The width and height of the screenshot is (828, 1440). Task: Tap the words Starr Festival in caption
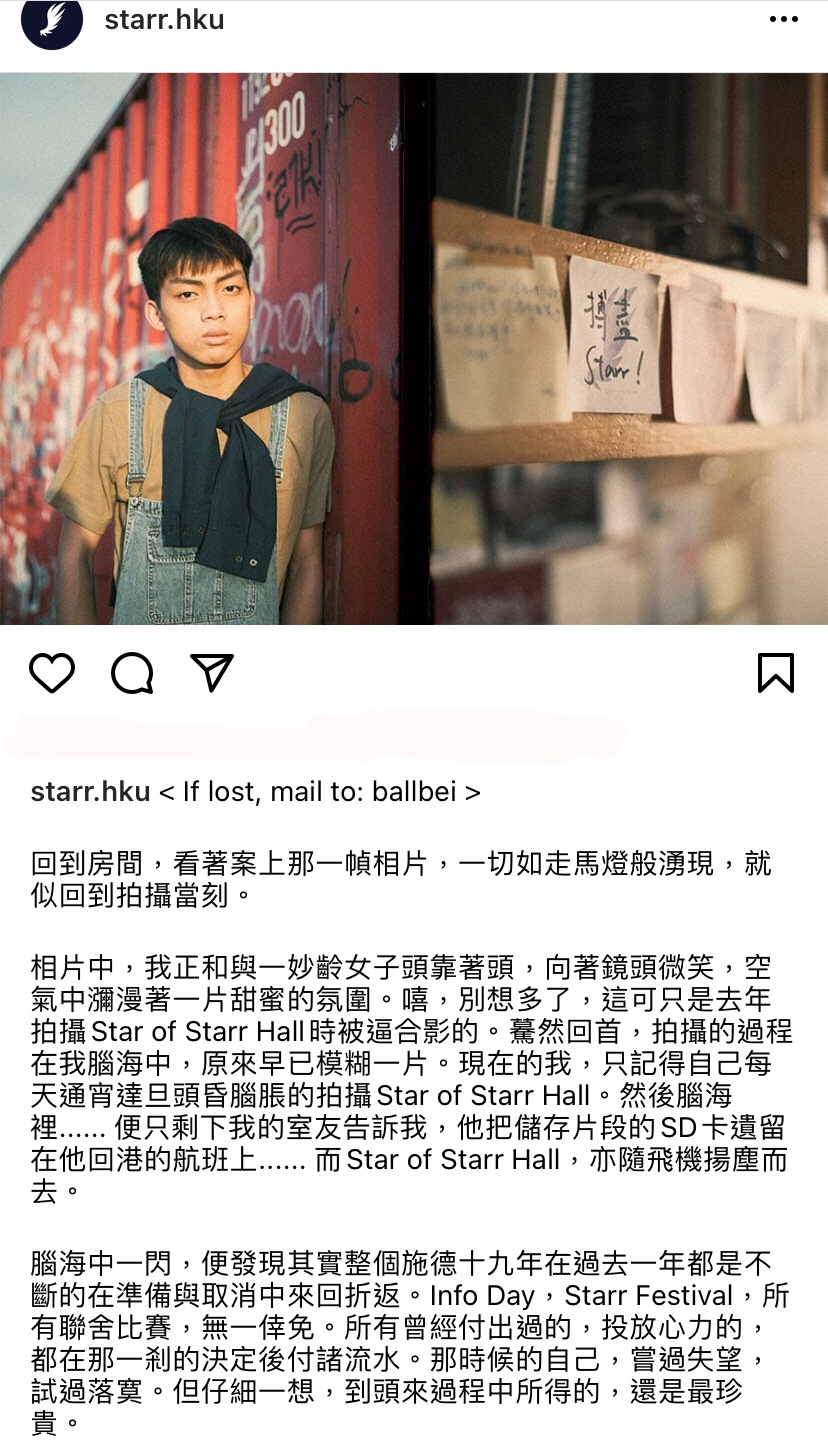(x=648, y=1296)
